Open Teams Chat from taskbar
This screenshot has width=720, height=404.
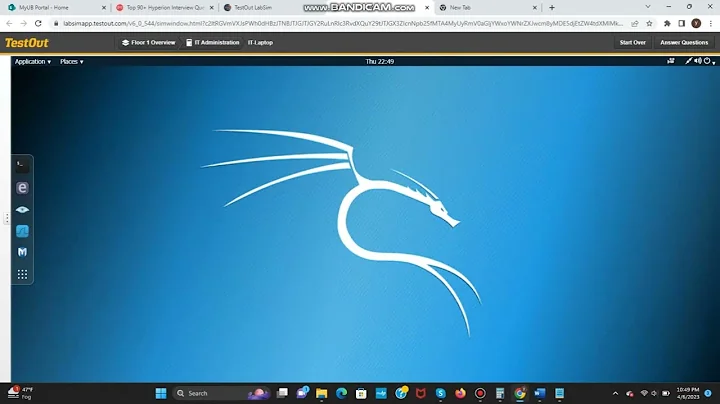302,393
